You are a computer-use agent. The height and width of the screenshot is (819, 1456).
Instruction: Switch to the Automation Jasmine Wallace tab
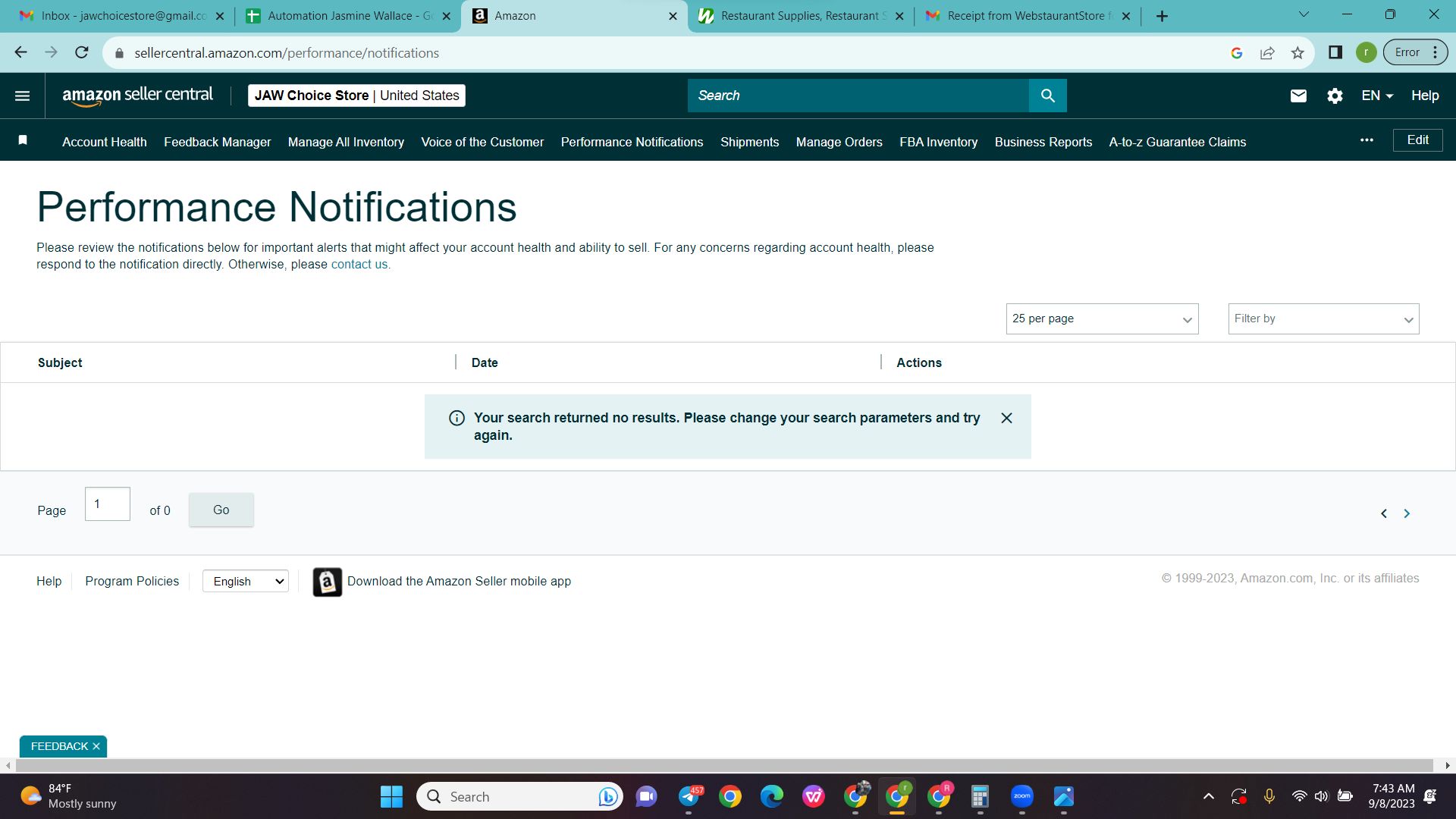point(347,16)
